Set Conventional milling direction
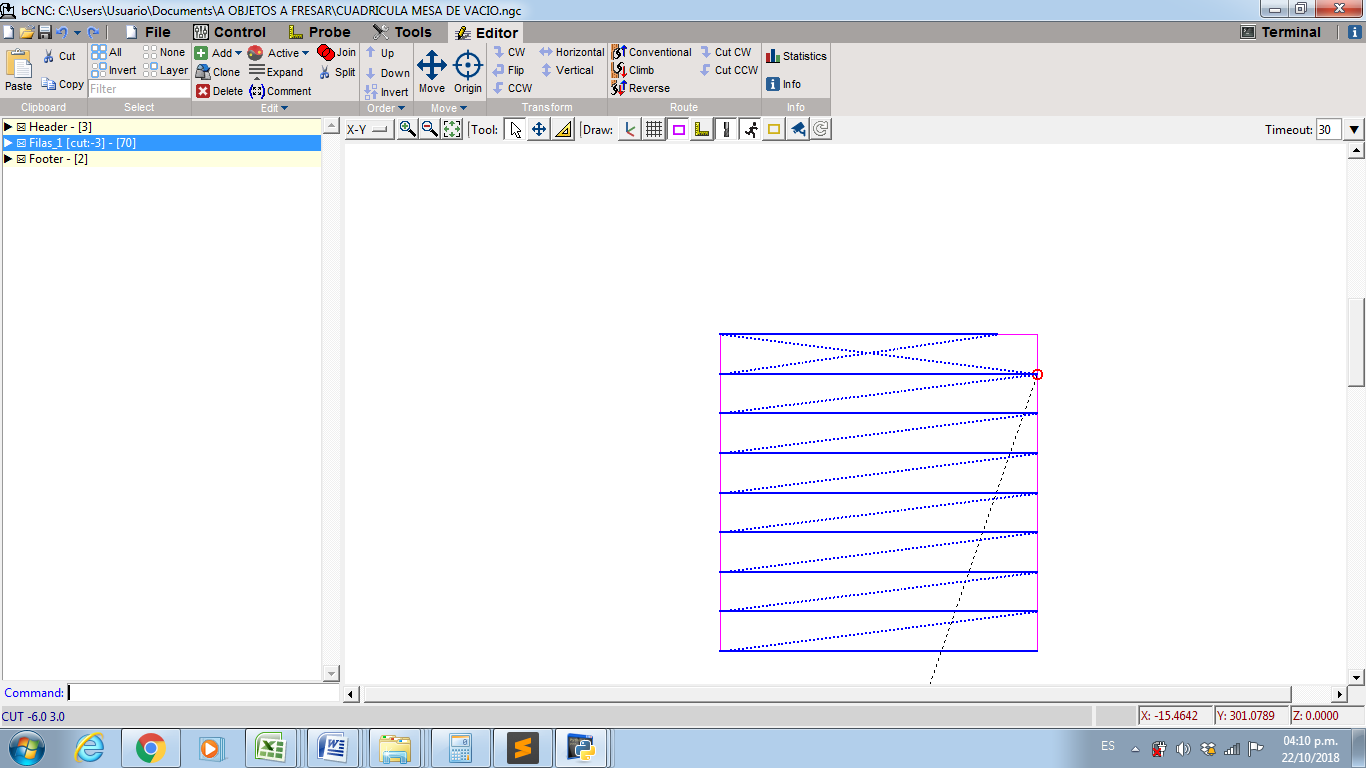This screenshot has height=768, width=1366. (651, 52)
